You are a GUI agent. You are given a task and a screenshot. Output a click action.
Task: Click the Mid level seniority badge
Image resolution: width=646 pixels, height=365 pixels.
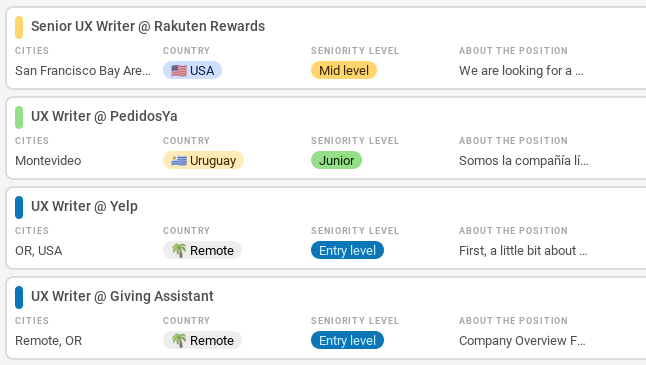pos(344,70)
